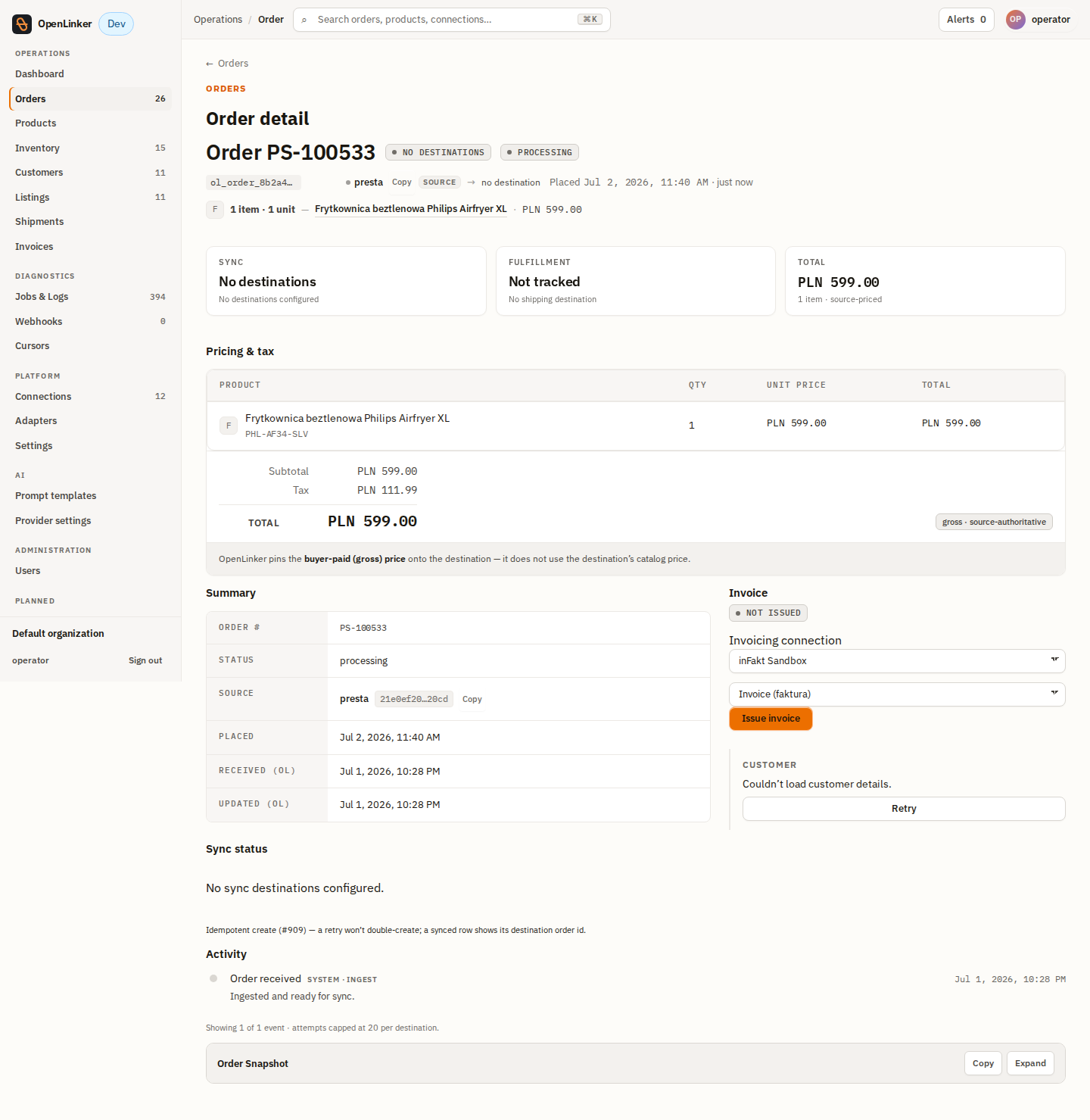
Task: Open Provider settings in sidebar
Action: coord(90,521)
